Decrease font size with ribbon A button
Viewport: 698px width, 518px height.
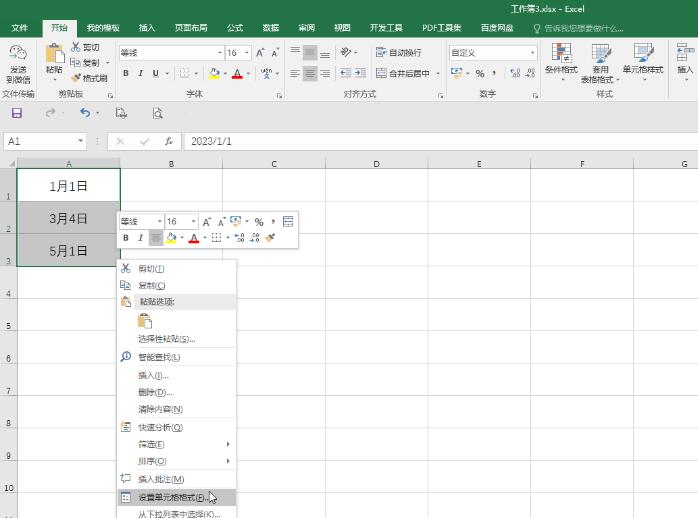pos(276,53)
